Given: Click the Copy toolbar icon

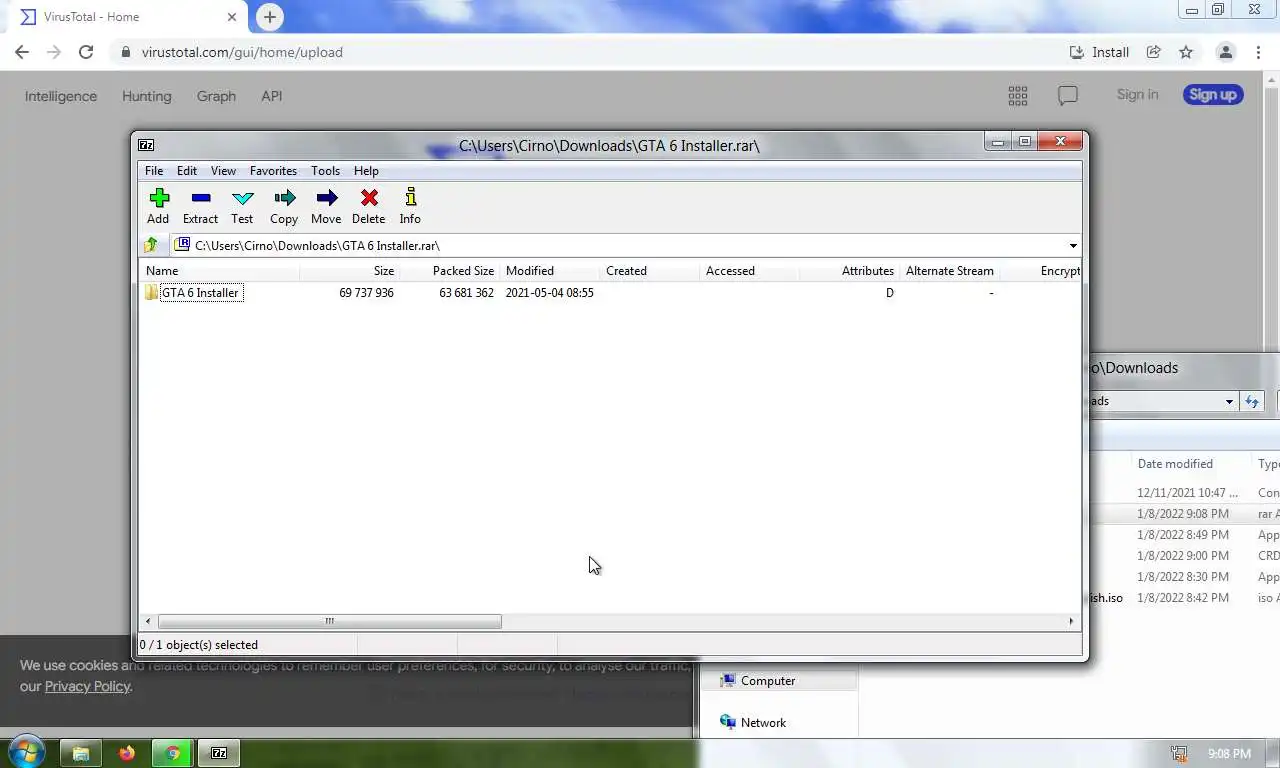Looking at the screenshot, I should tap(285, 198).
